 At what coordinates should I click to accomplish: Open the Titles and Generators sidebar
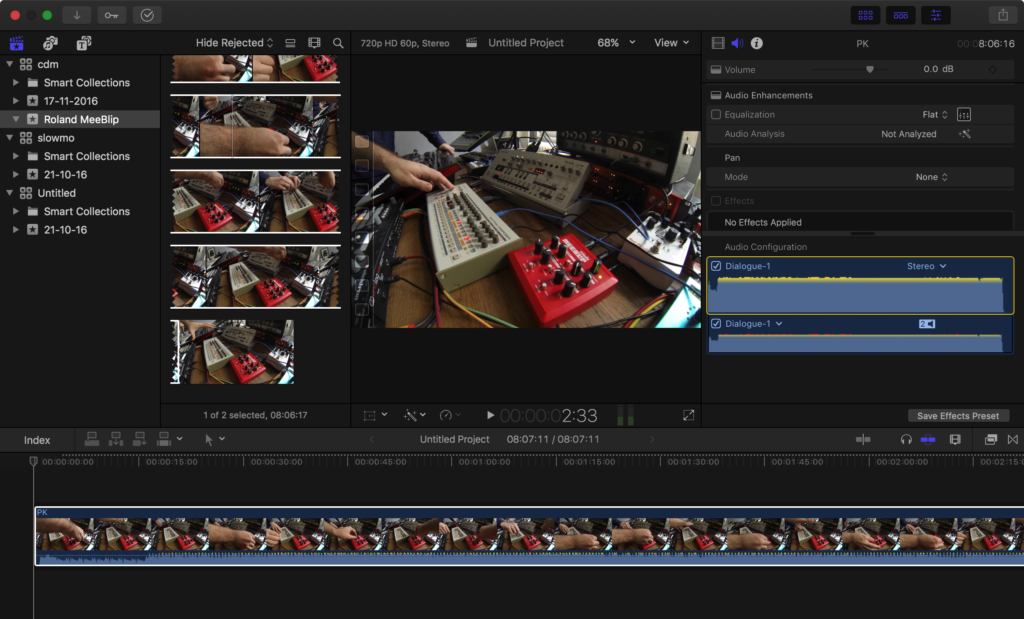click(84, 43)
